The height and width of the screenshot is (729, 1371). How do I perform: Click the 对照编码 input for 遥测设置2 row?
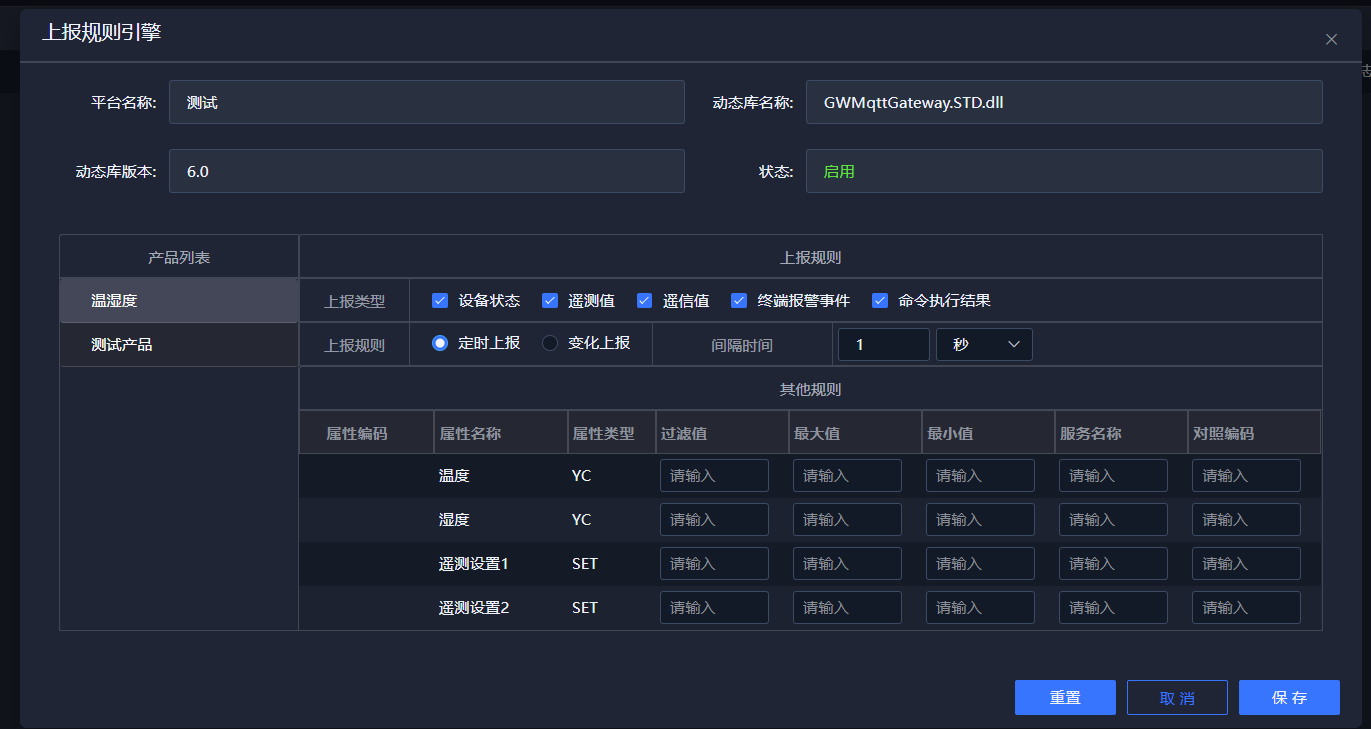1246,608
